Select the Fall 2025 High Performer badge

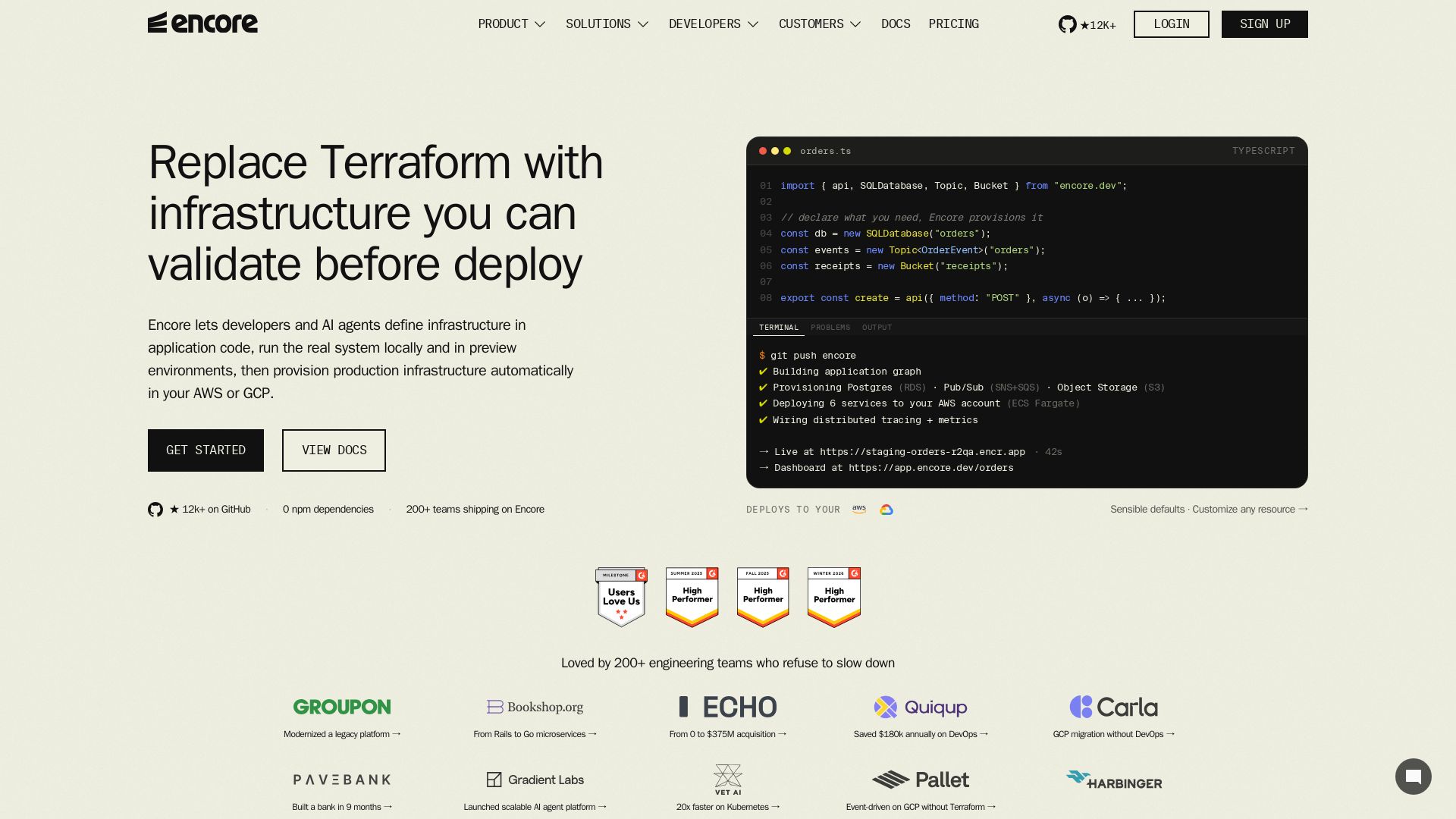(763, 598)
